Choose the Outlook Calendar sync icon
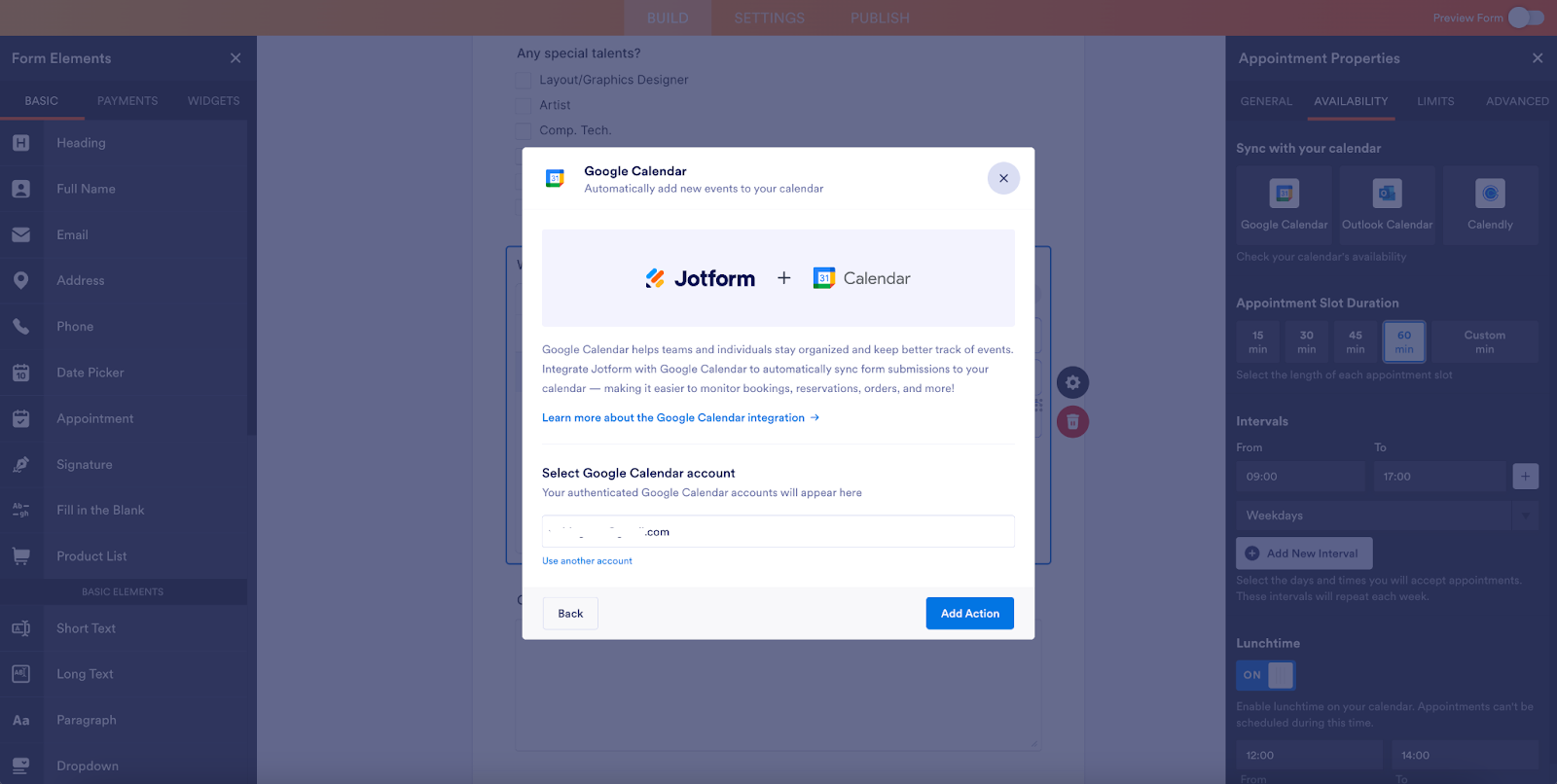The image size is (1557, 784). pyautogui.click(x=1388, y=194)
